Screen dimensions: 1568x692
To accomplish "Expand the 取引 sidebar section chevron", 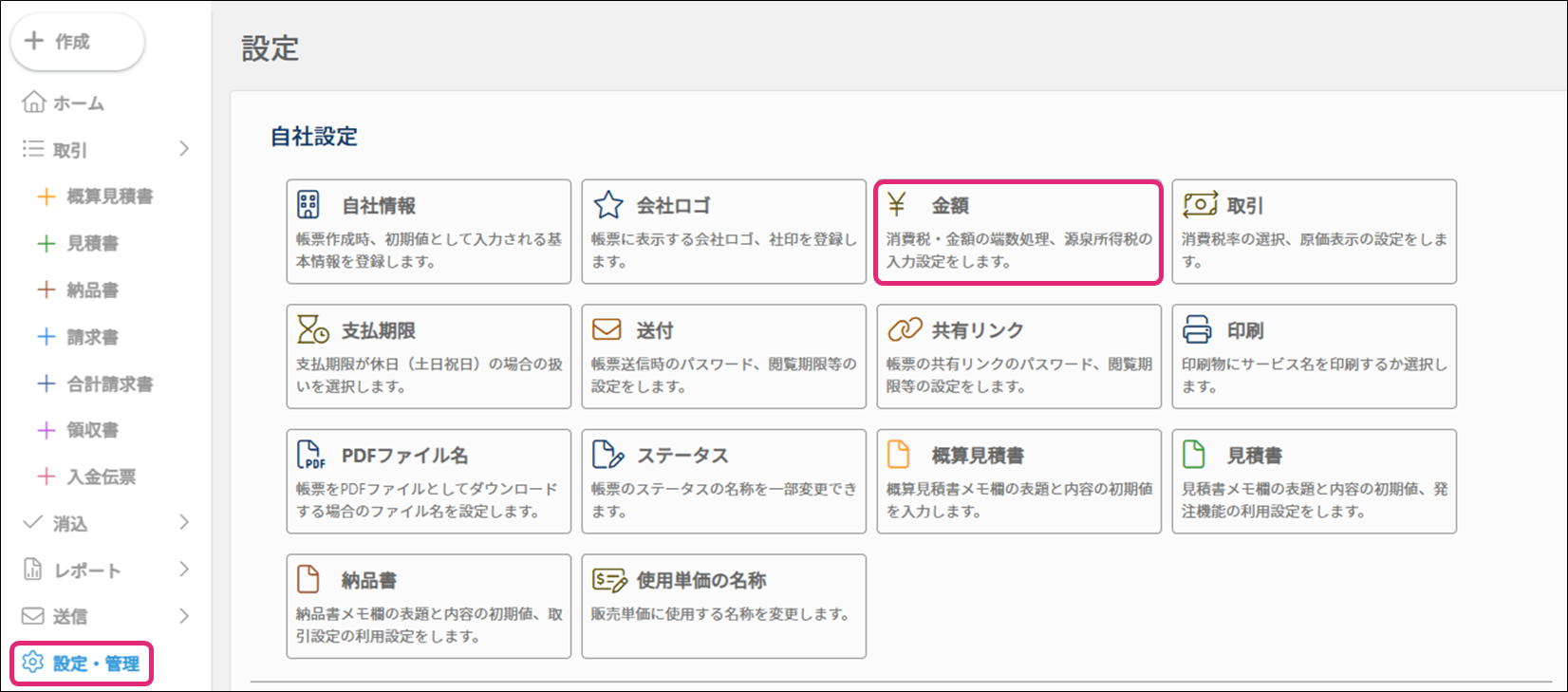I will coord(184,149).
